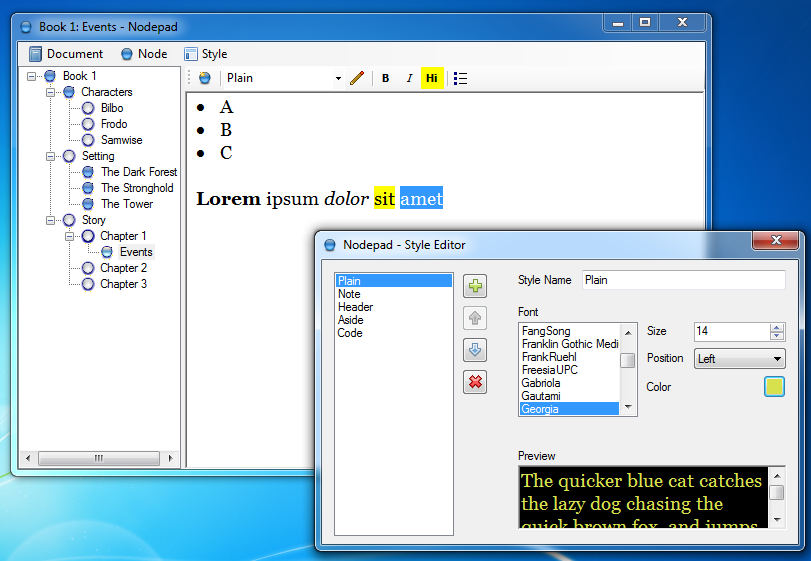This screenshot has width=811, height=561.
Task: Click the Events node icon in tree
Action: coord(107,252)
